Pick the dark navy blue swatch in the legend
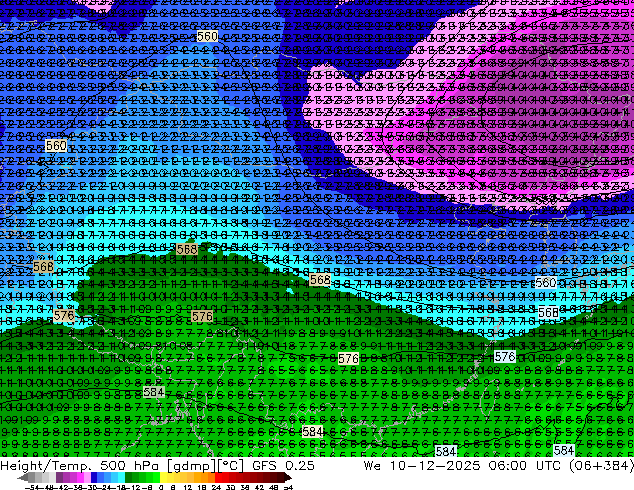This screenshot has width=634, height=490. coord(94,478)
